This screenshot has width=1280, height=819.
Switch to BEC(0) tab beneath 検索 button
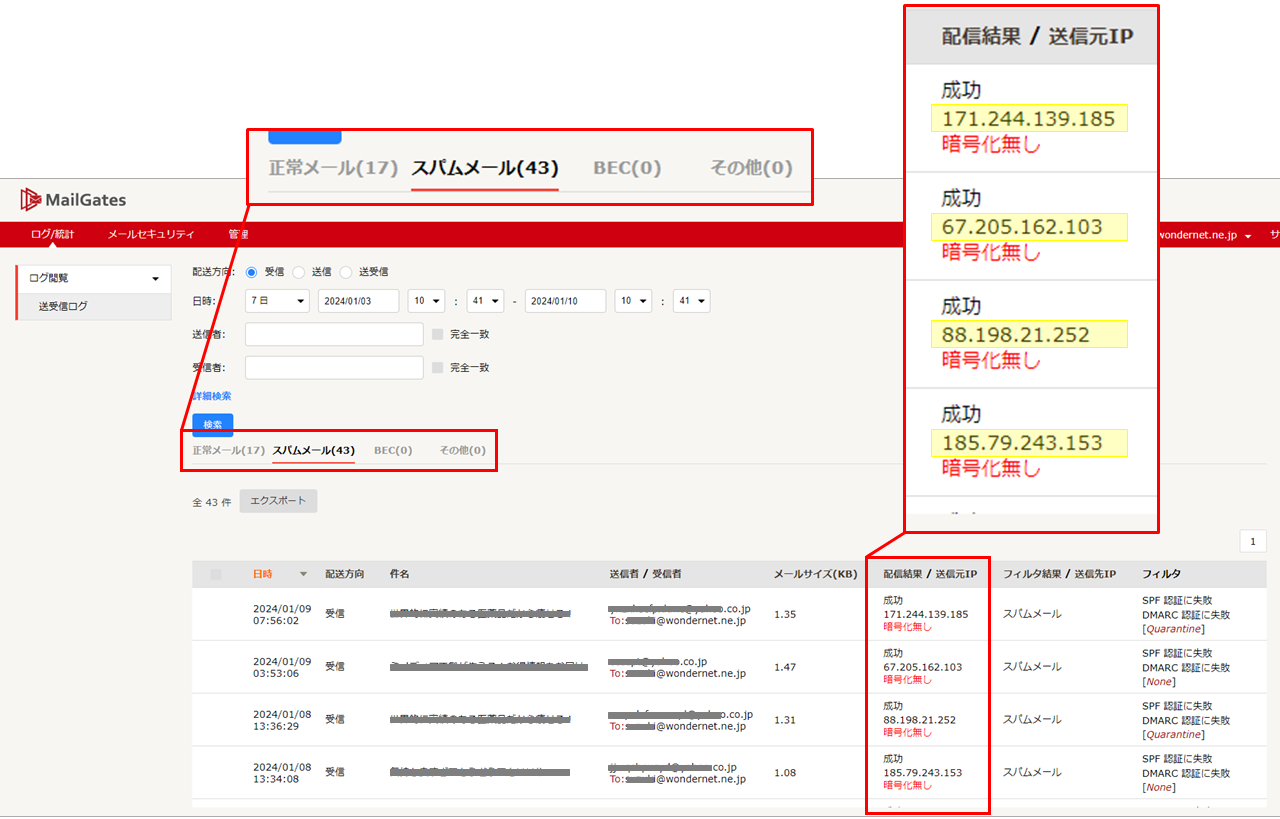(393, 451)
